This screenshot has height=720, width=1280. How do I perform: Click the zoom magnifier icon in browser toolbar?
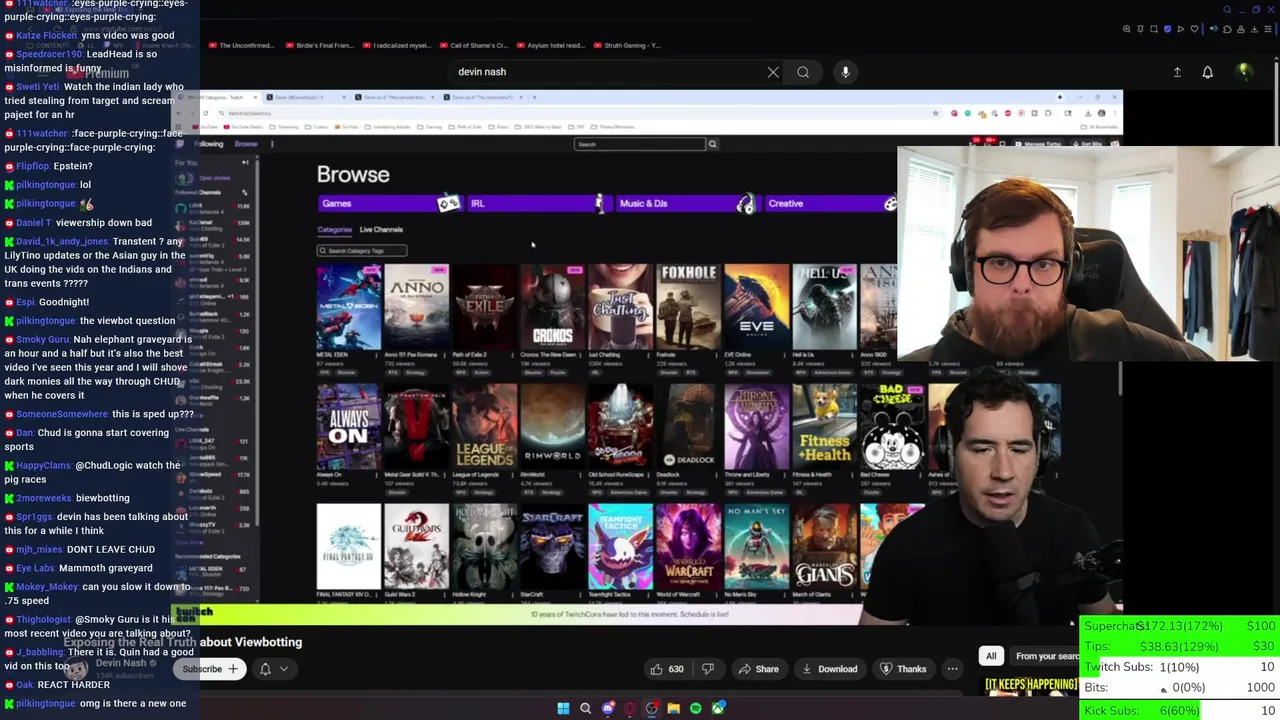[x=1127, y=29]
